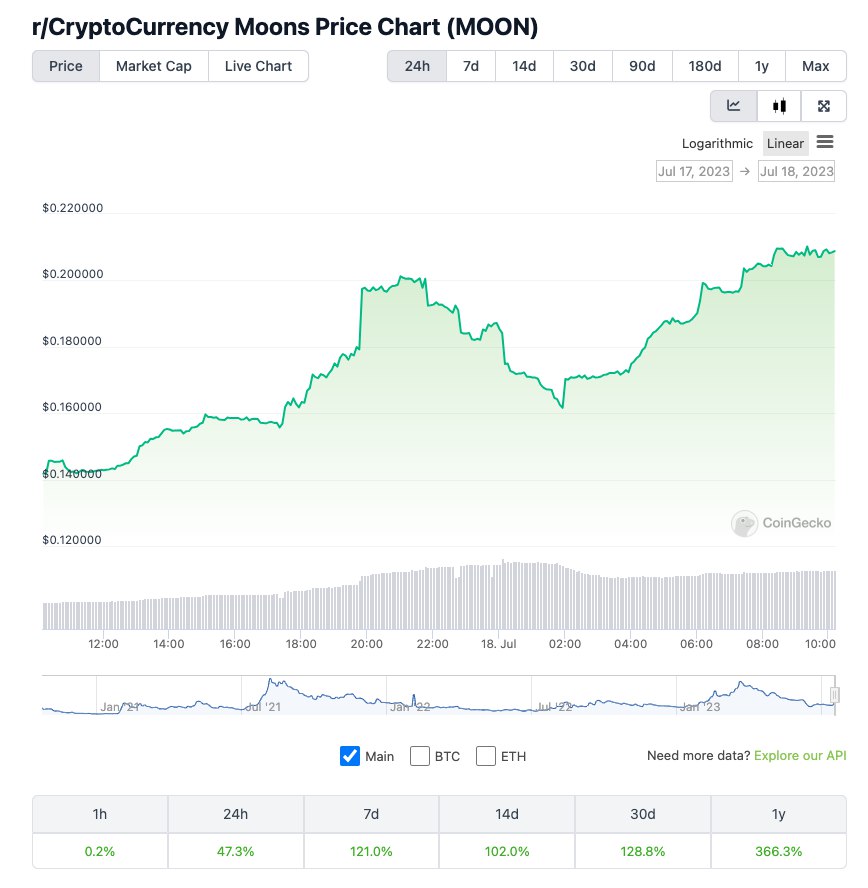The image size is (868, 888).
Task: Open the Live Chart tab
Action: click(x=258, y=66)
